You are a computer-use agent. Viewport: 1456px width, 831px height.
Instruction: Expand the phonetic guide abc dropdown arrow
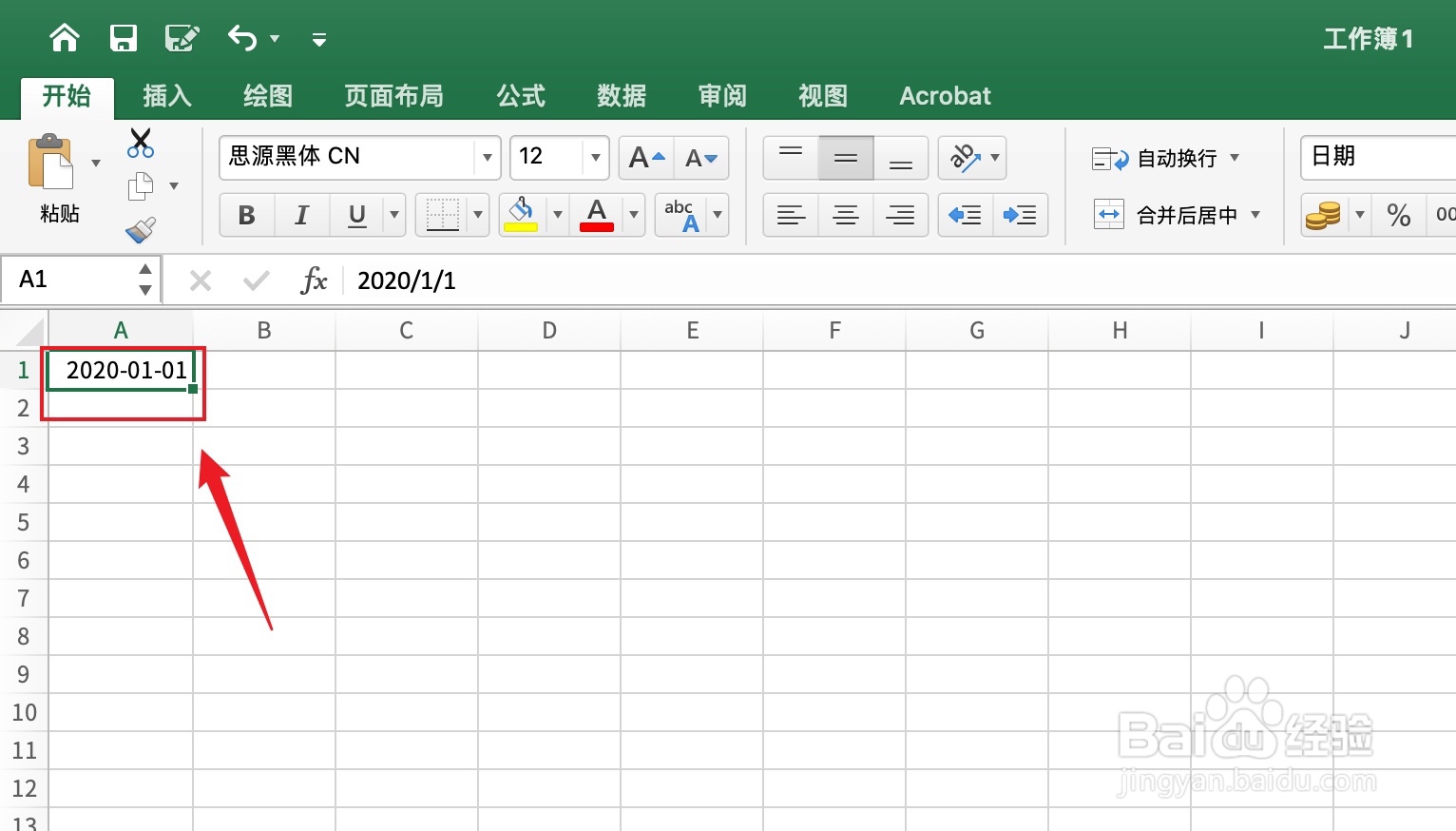[718, 215]
